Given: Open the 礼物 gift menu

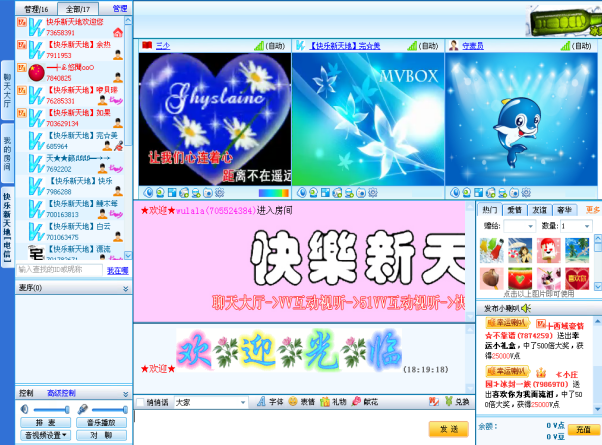Looking at the screenshot, I should click(x=333, y=402).
